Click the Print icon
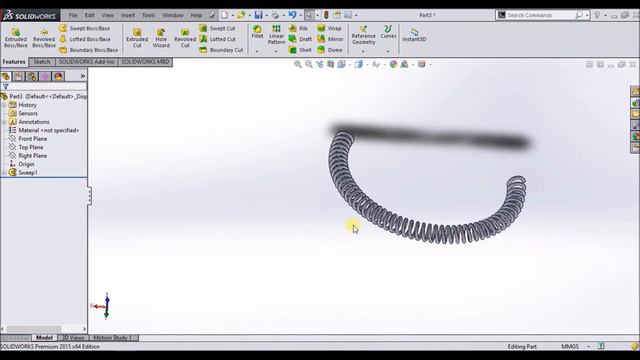 click(x=276, y=15)
